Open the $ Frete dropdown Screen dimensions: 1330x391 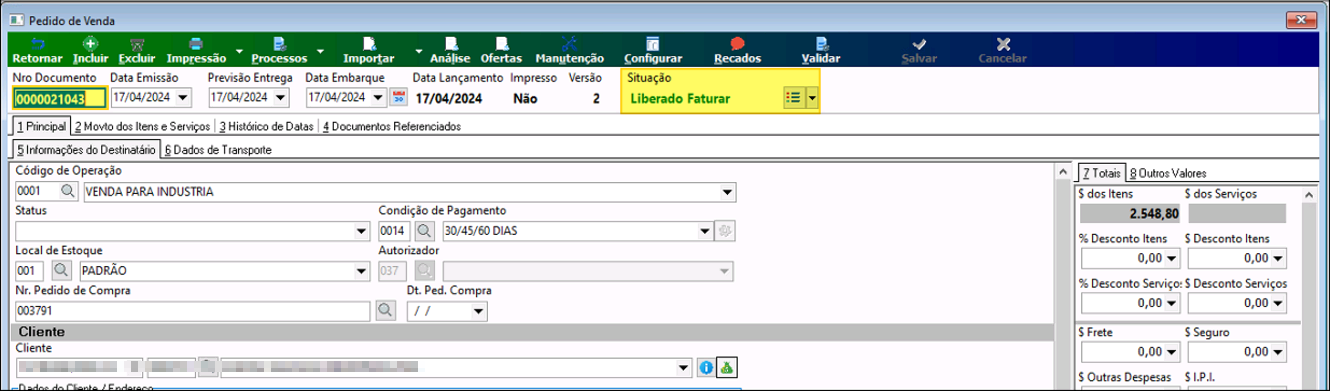1172,351
